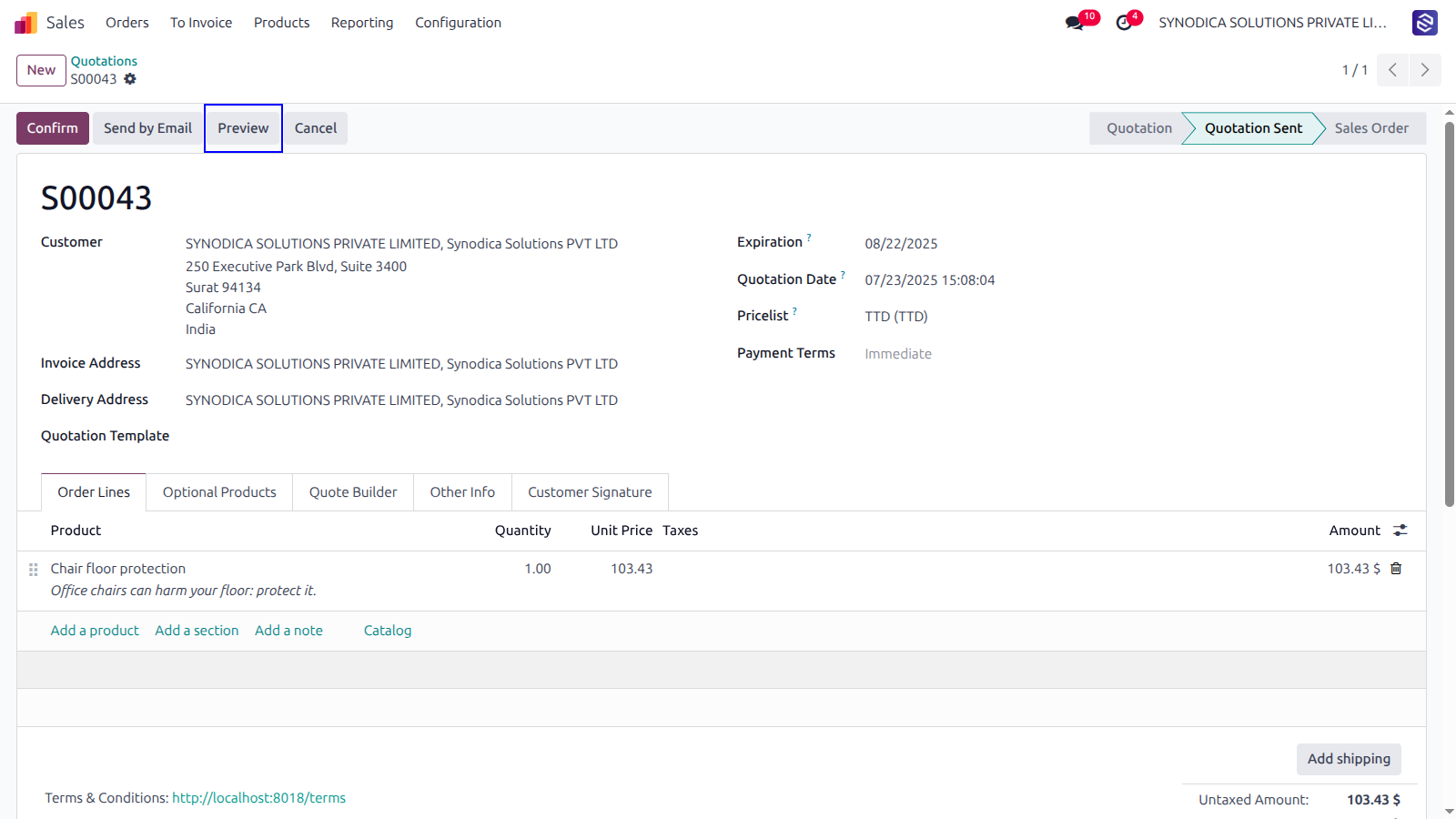Image resolution: width=1456 pixels, height=819 pixels.
Task: Open the Reporting menu
Action: click(362, 23)
